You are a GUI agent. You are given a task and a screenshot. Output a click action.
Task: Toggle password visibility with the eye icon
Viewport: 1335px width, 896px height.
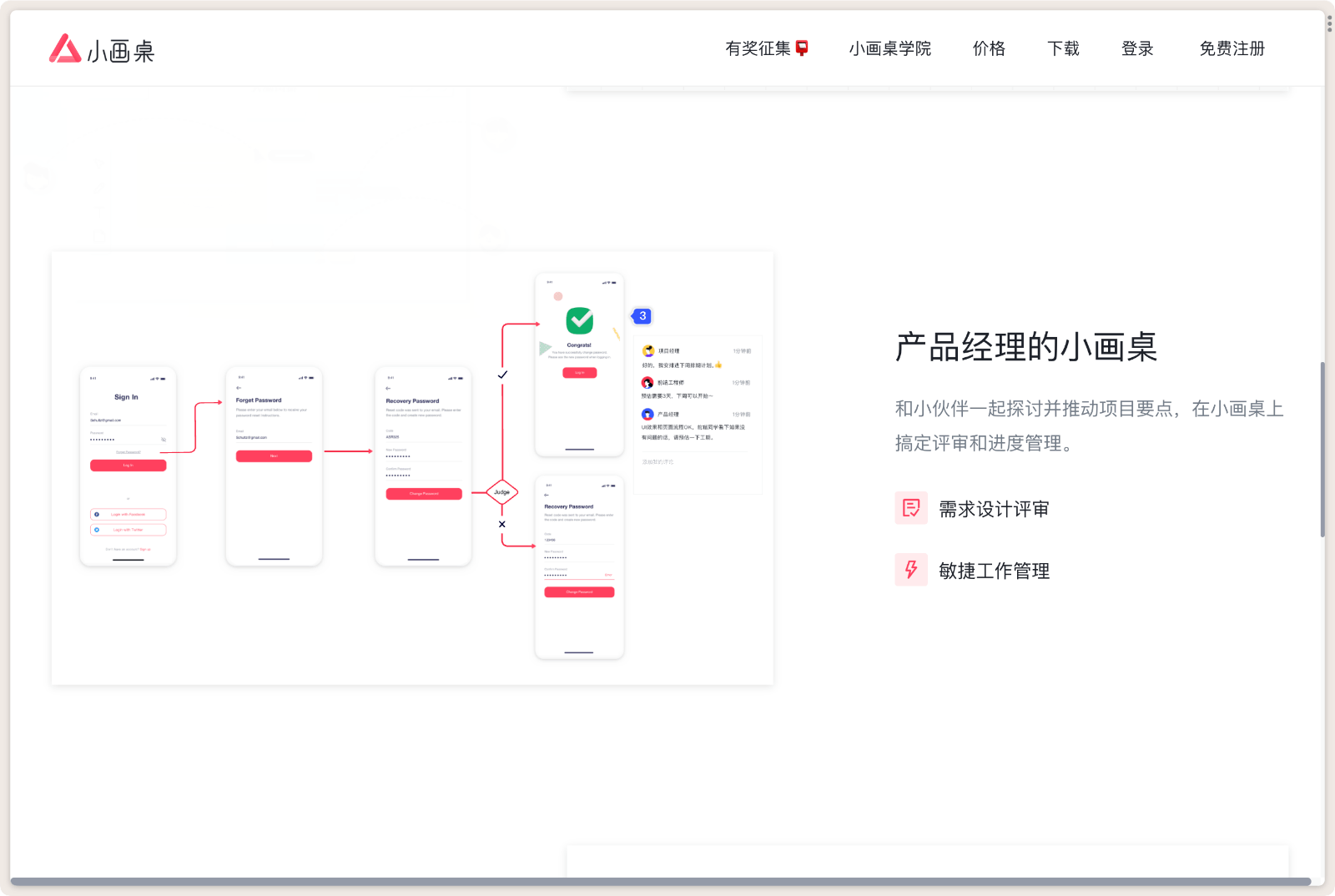point(164,440)
